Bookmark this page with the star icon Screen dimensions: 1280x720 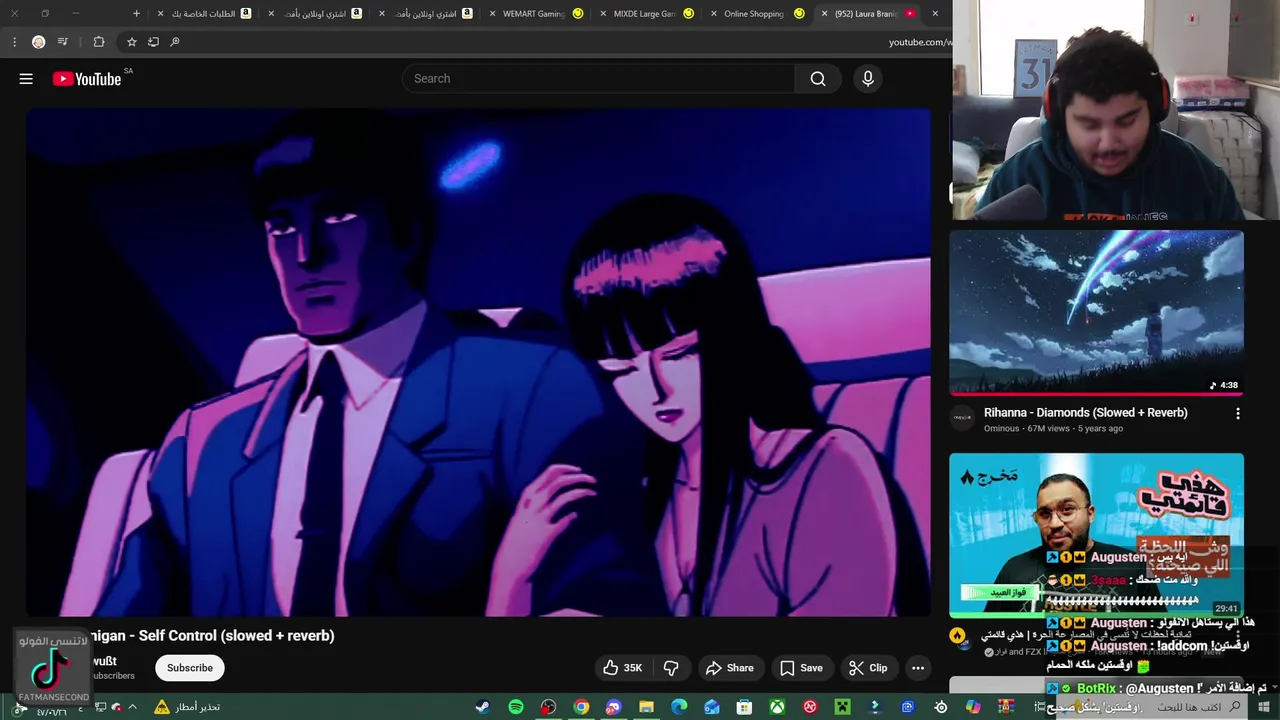pyautogui.click(x=131, y=42)
